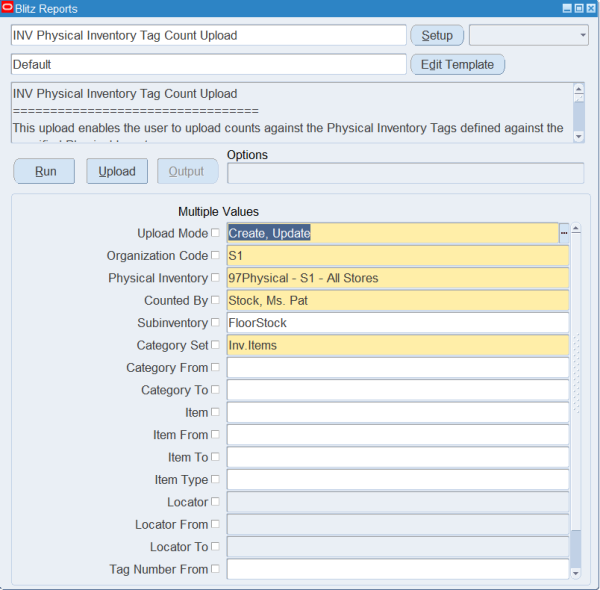Image resolution: width=600 pixels, height=590 pixels.
Task: Click the Upload Mode field
Action: (393, 233)
